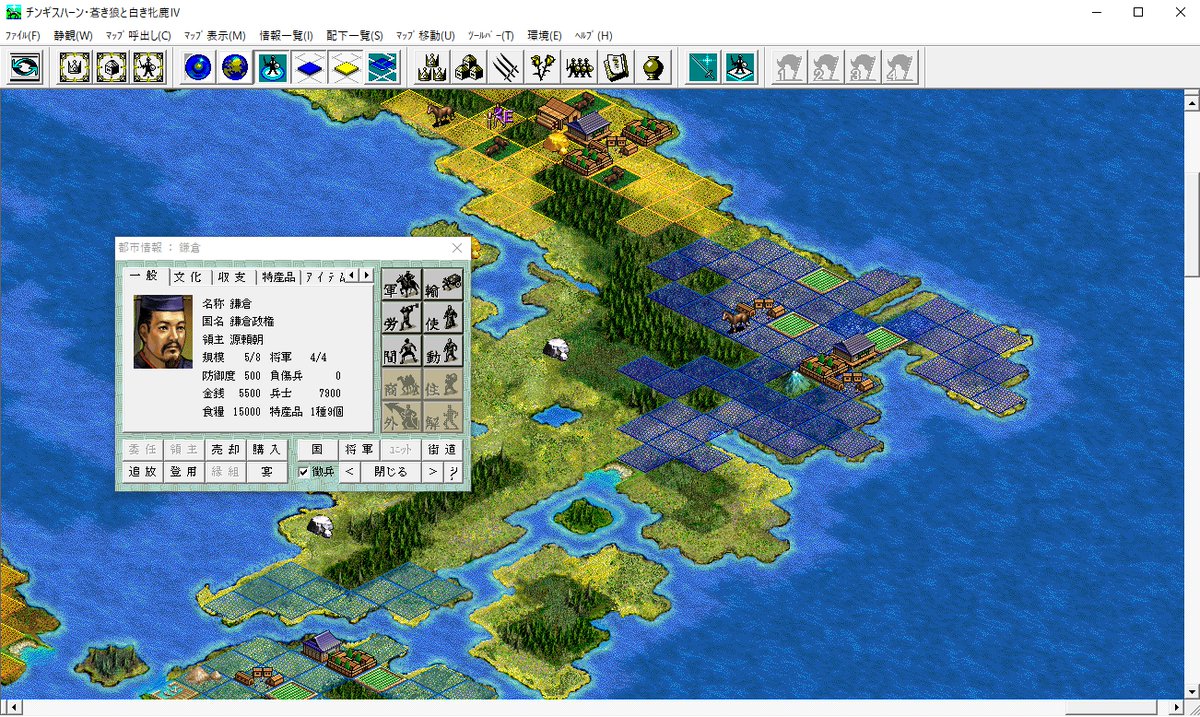Select the 動 move command icon
The width and height of the screenshot is (1200, 717).
click(443, 351)
